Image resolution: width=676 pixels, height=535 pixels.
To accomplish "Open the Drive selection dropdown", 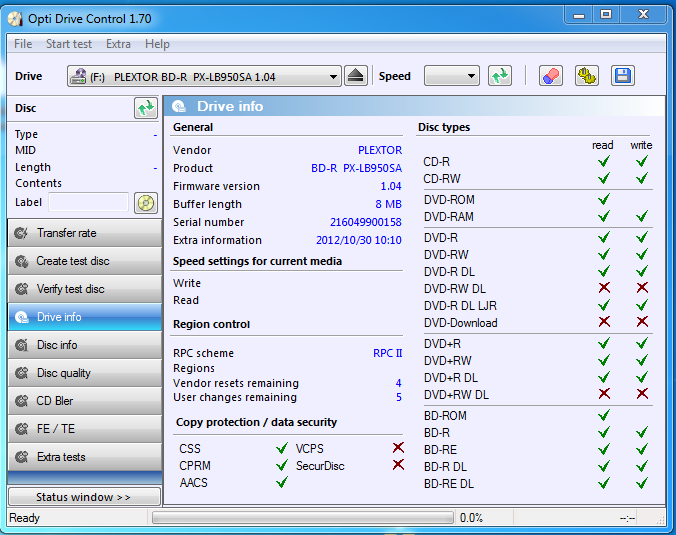I will click(x=204, y=76).
